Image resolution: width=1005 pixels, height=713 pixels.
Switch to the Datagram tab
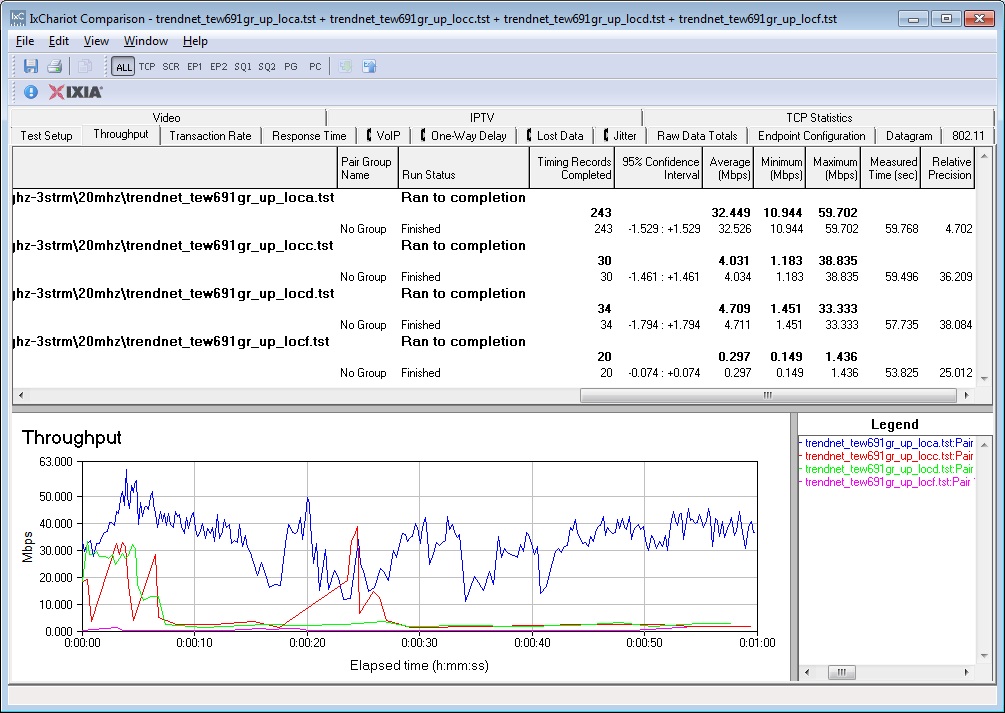pyautogui.click(x=909, y=136)
